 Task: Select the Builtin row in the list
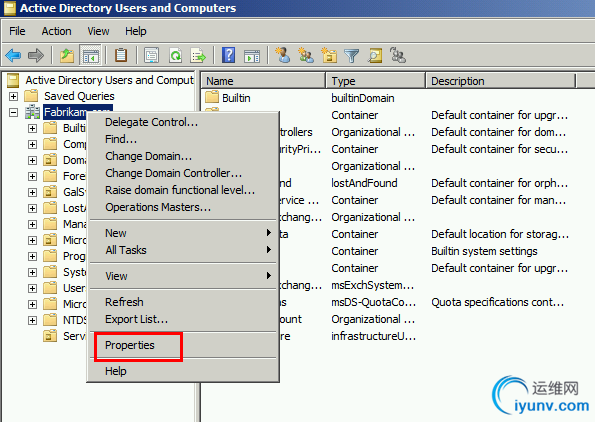236,98
